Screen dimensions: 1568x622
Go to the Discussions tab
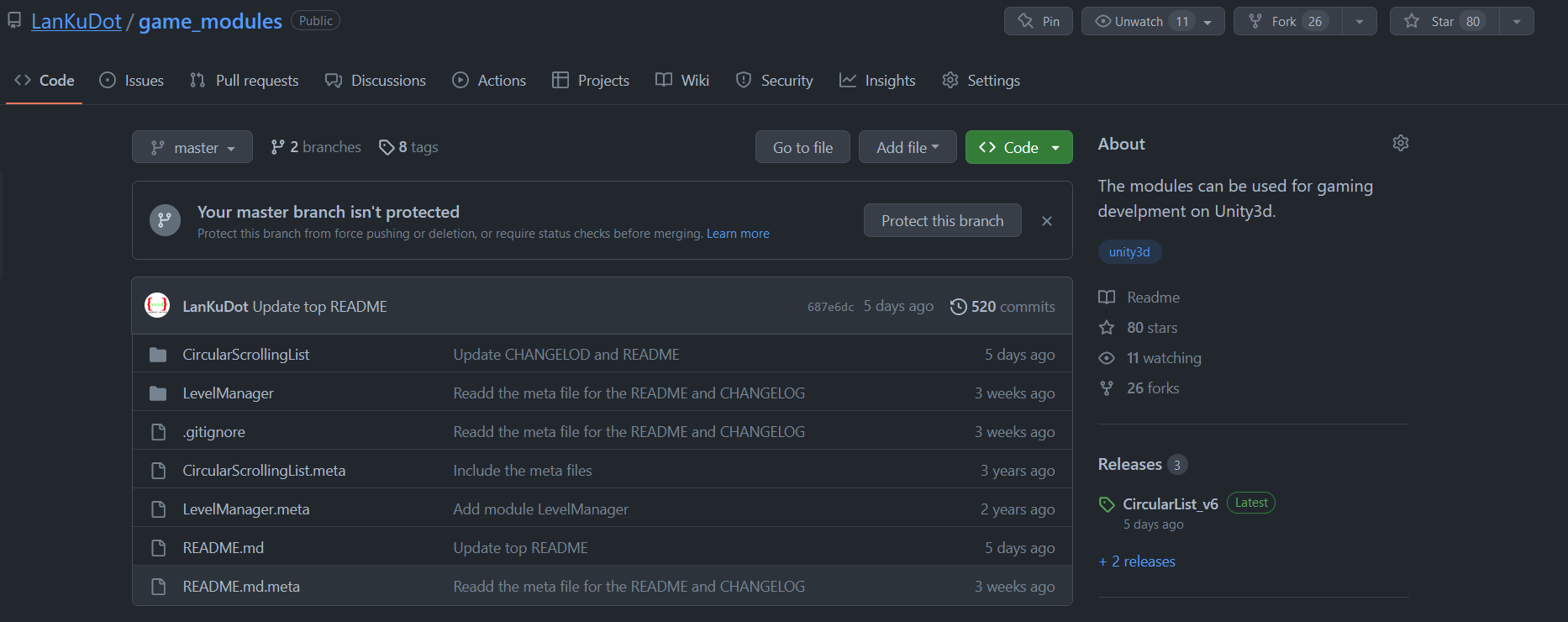376,80
